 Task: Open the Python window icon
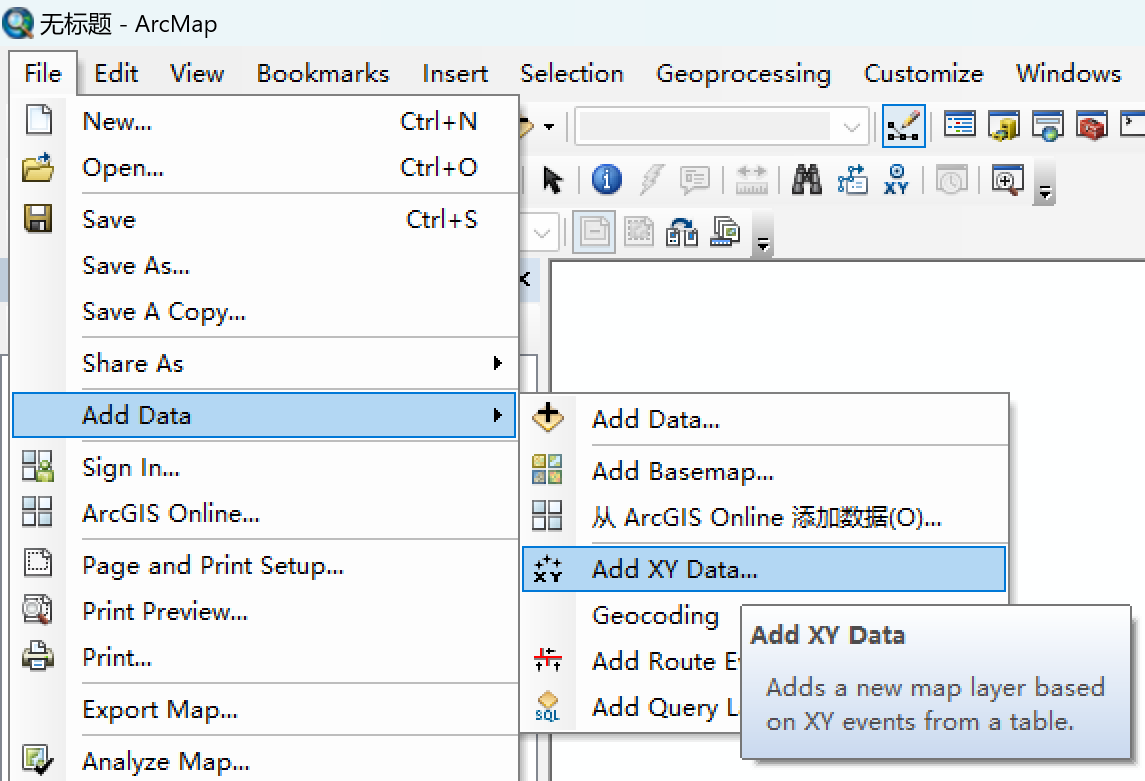tap(1132, 124)
